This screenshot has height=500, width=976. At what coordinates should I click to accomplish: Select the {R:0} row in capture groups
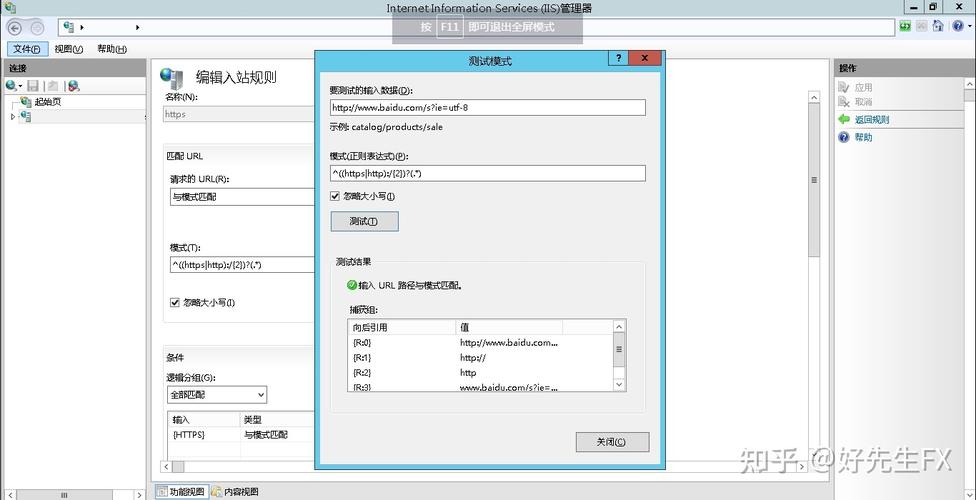point(481,342)
